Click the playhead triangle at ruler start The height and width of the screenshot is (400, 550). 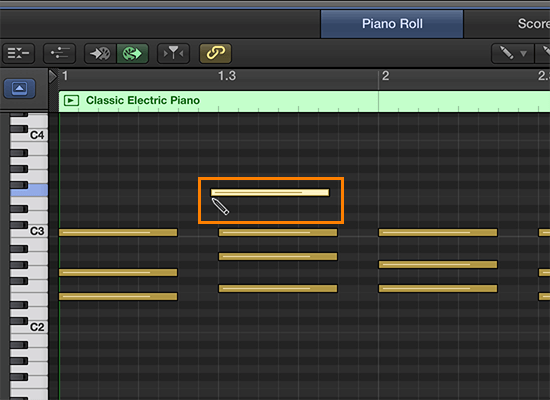[x=53, y=76]
